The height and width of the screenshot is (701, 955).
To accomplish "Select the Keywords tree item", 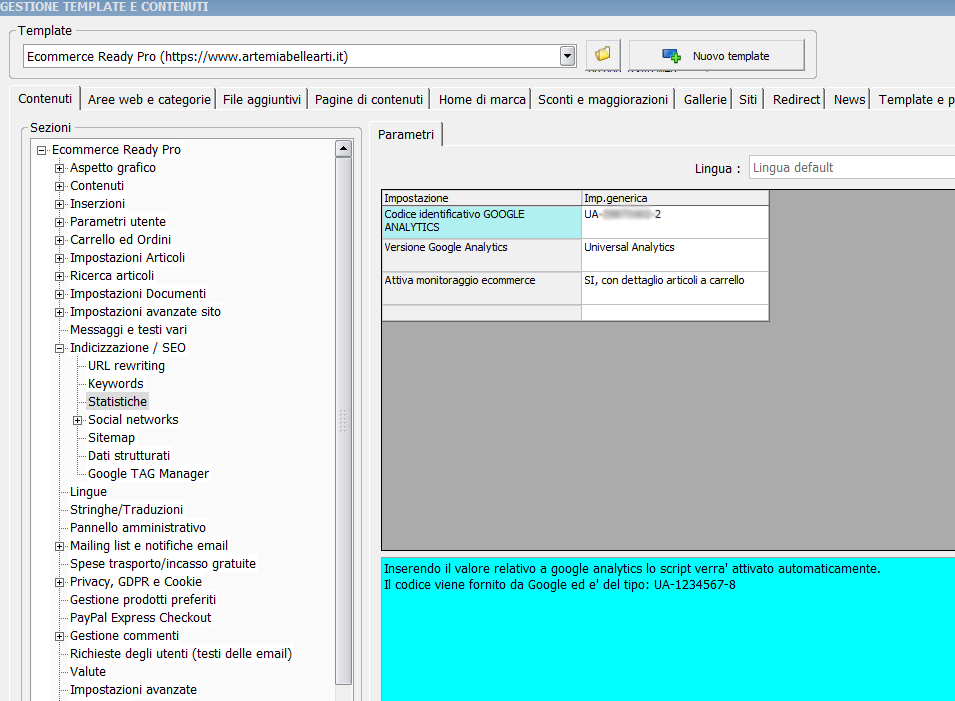I will [x=116, y=384].
